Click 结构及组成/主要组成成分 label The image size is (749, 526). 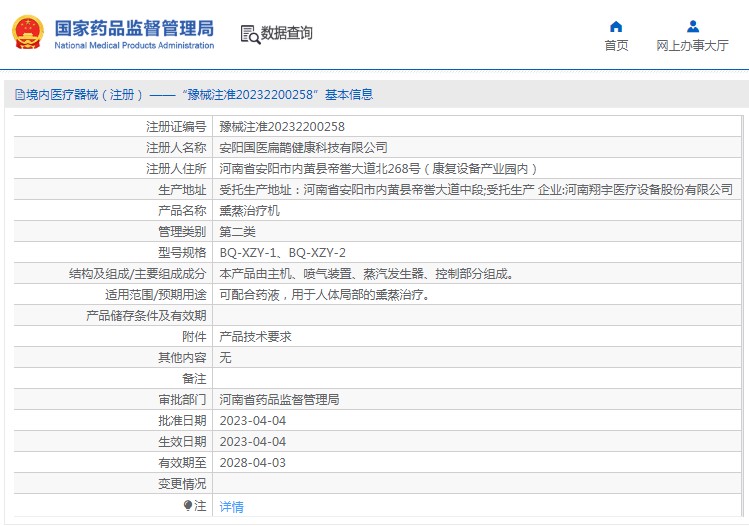tap(137, 274)
